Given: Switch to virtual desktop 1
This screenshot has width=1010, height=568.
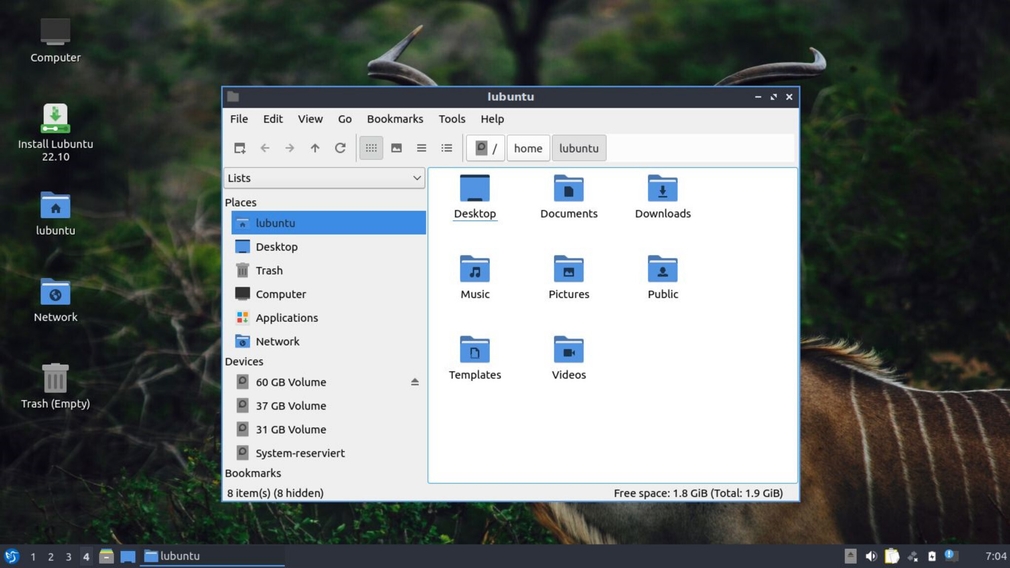Looking at the screenshot, I should (x=33, y=556).
